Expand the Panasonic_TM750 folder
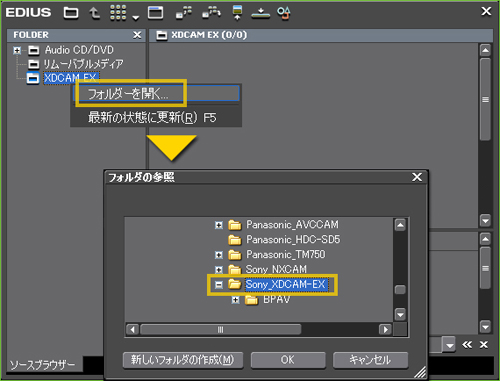Image resolution: width=500 pixels, height=381 pixels. tap(219, 255)
